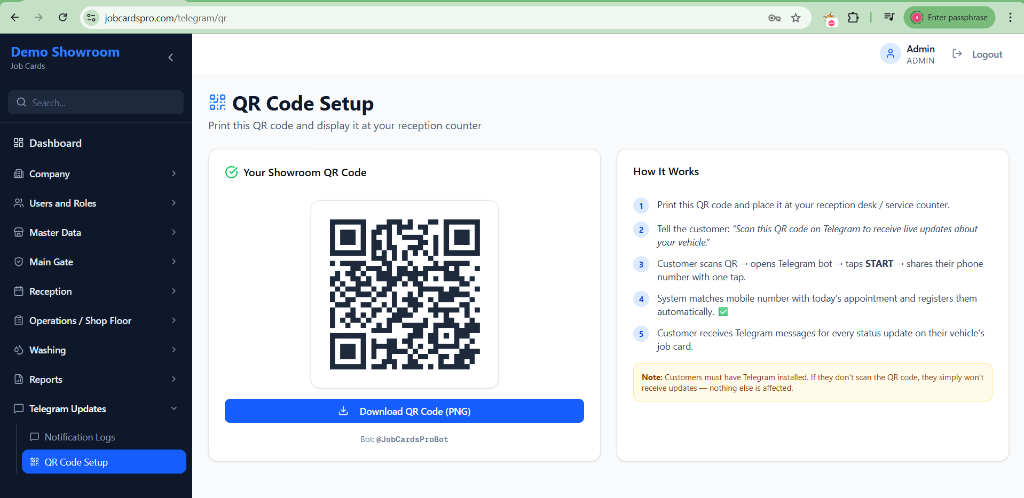Click the sidebar Search field
The width and height of the screenshot is (1024, 498).
pyautogui.click(x=96, y=102)
